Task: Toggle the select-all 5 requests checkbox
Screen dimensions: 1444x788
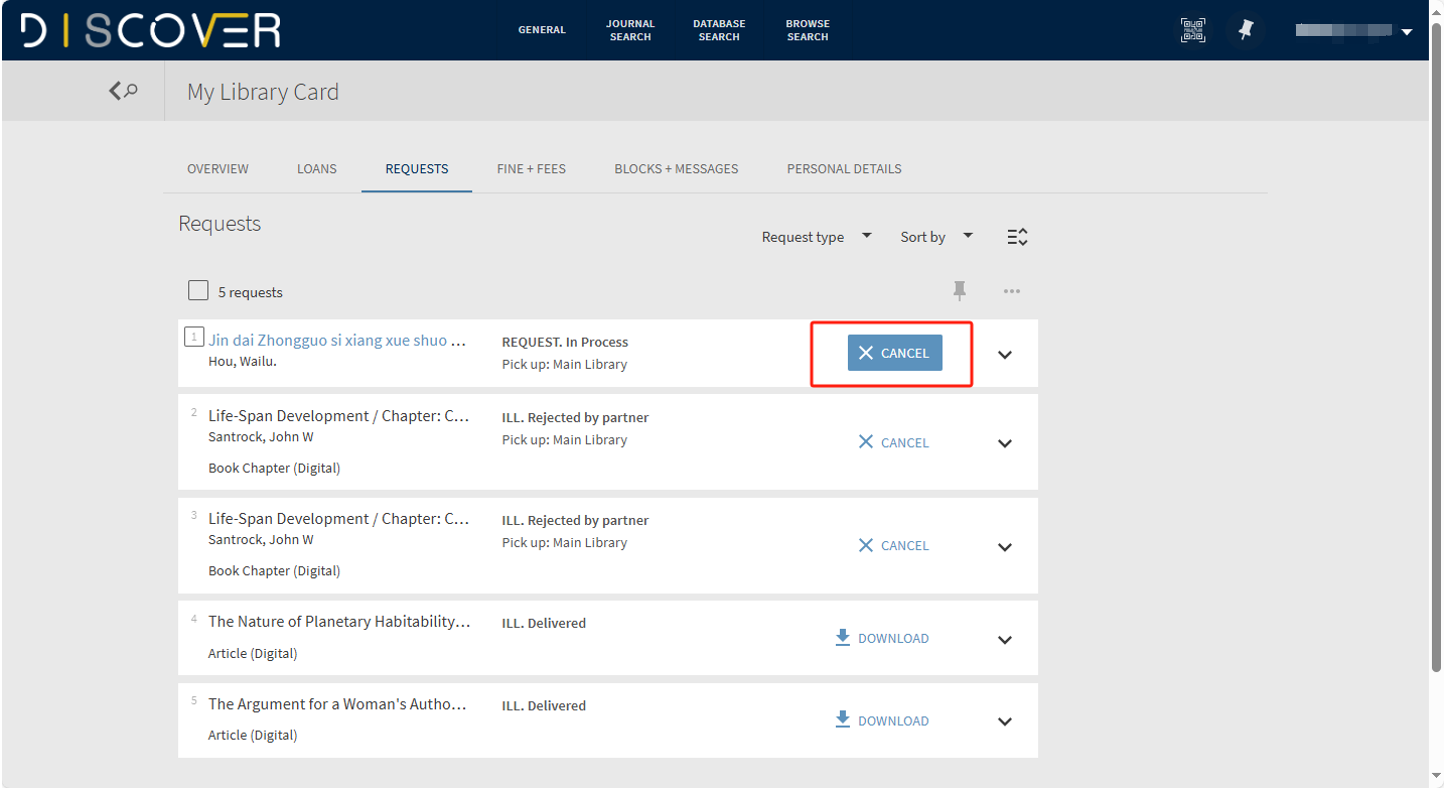Action: 198,291
